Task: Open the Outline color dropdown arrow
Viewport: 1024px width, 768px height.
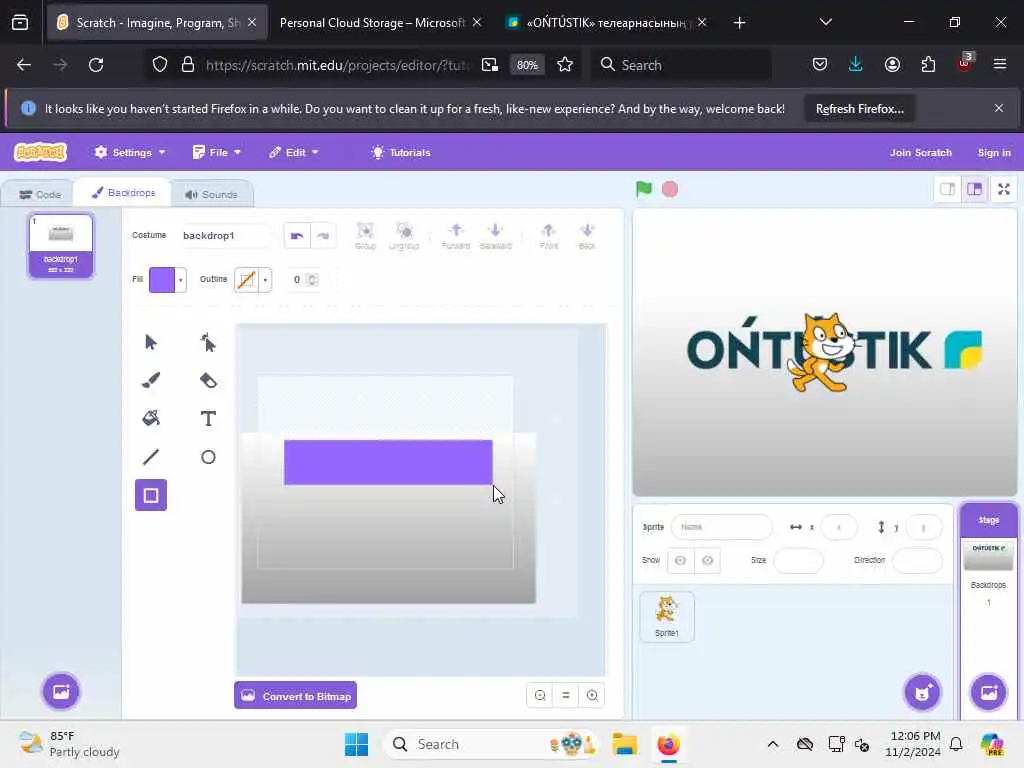Action: click(265, 280)
